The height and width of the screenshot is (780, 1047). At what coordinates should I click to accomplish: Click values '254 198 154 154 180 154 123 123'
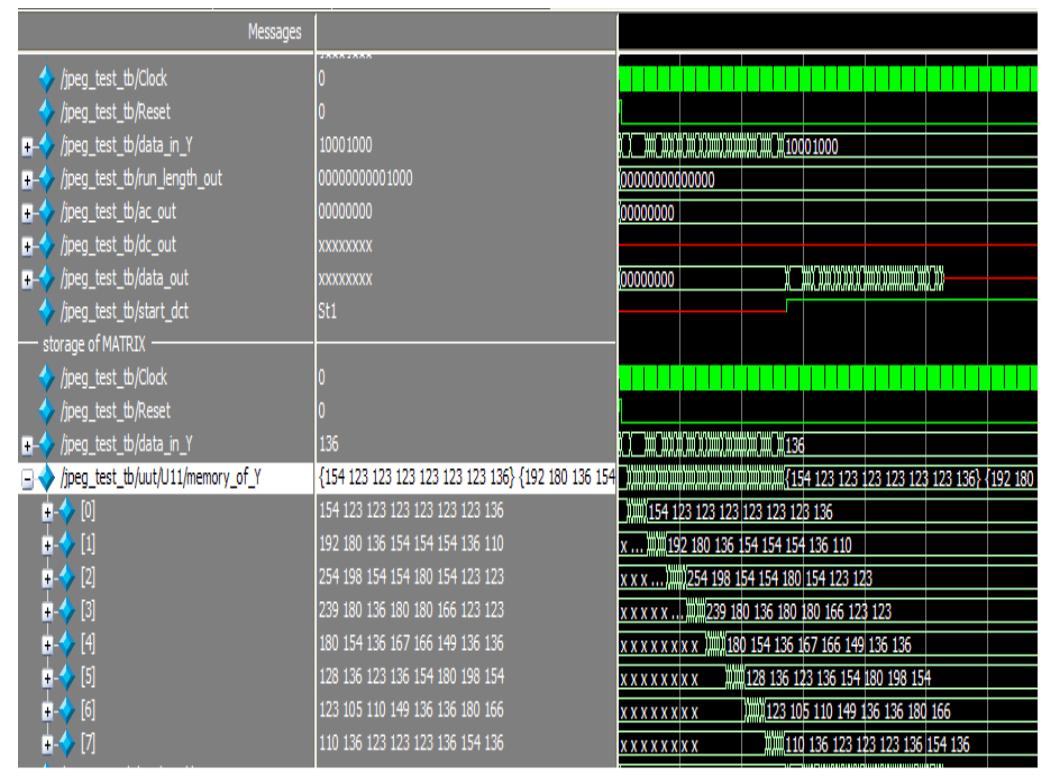pos(411,577)
